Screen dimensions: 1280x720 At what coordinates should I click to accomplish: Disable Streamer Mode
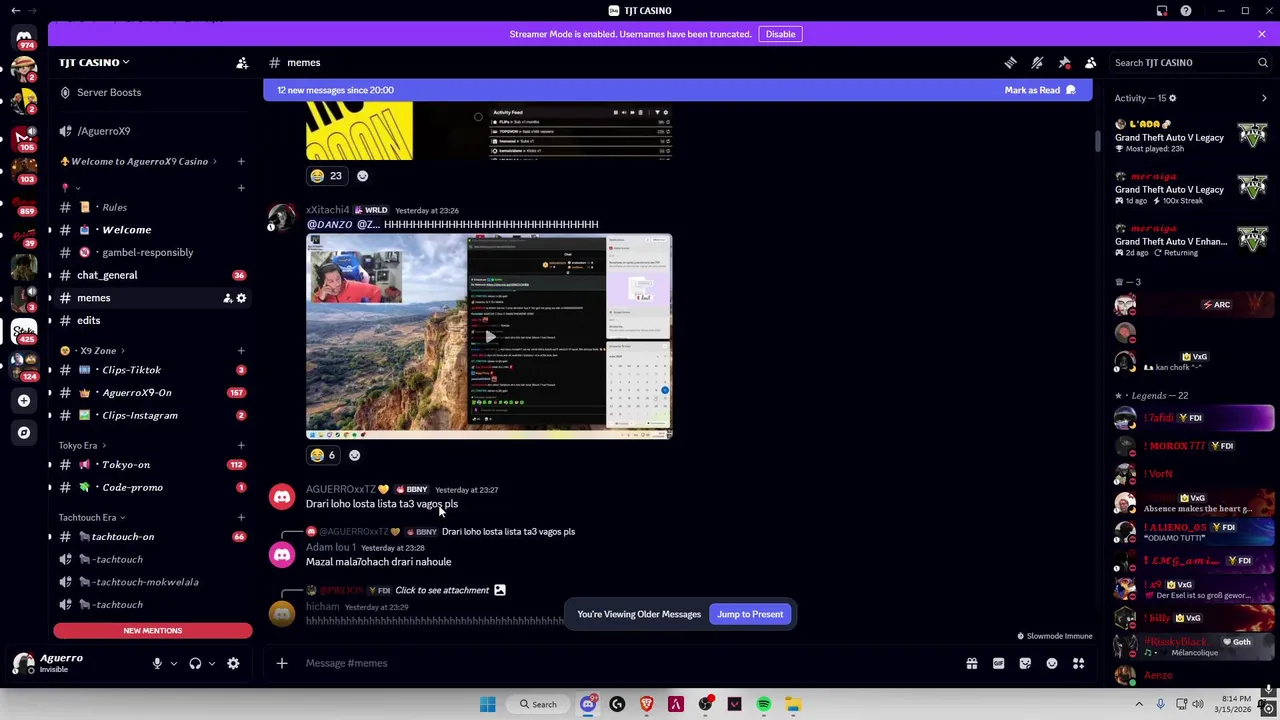[780, 34]
